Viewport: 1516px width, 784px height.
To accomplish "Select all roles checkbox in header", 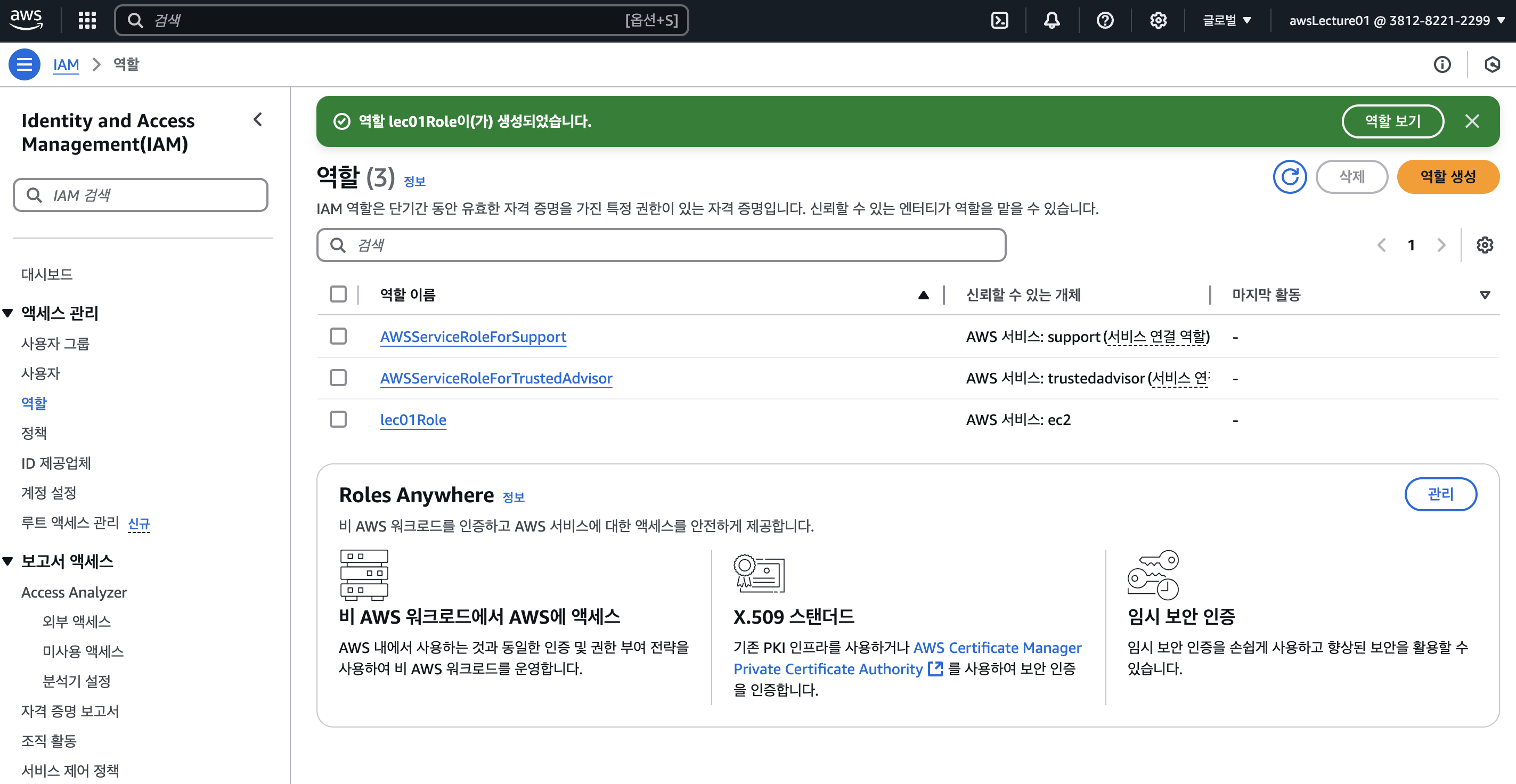I will (x=338, y=293).
